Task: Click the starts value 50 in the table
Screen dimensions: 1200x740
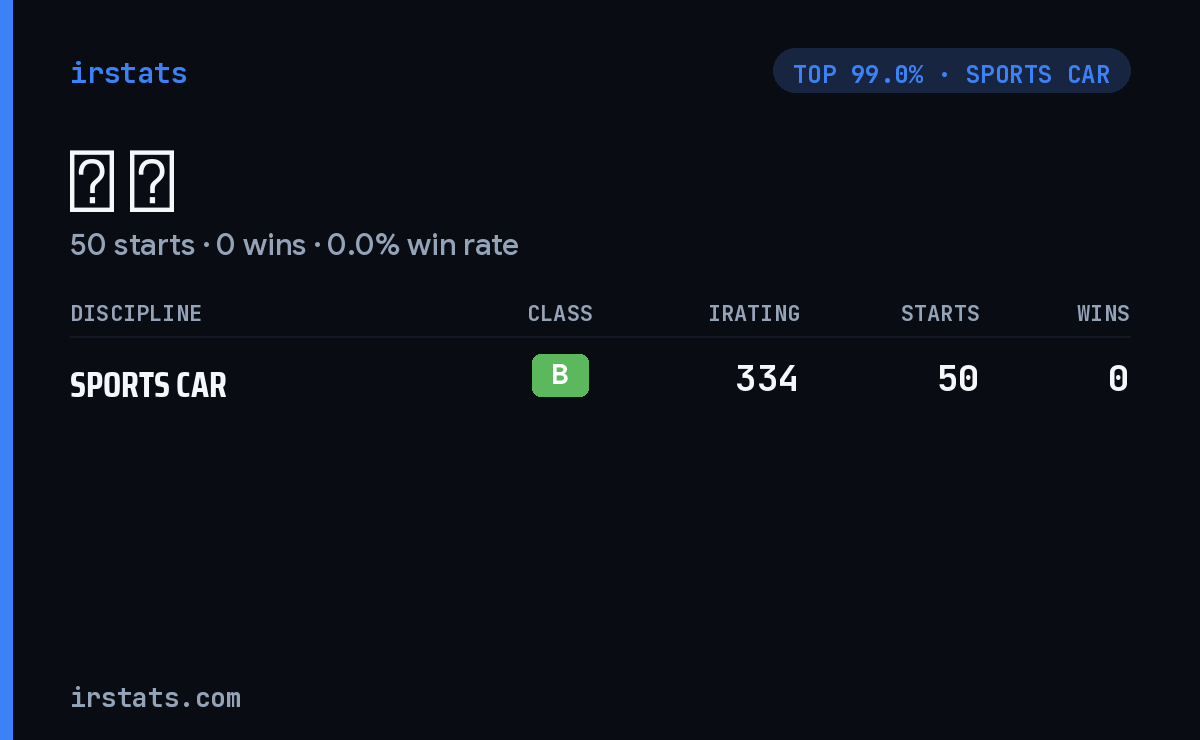Action: coord(958,379)
